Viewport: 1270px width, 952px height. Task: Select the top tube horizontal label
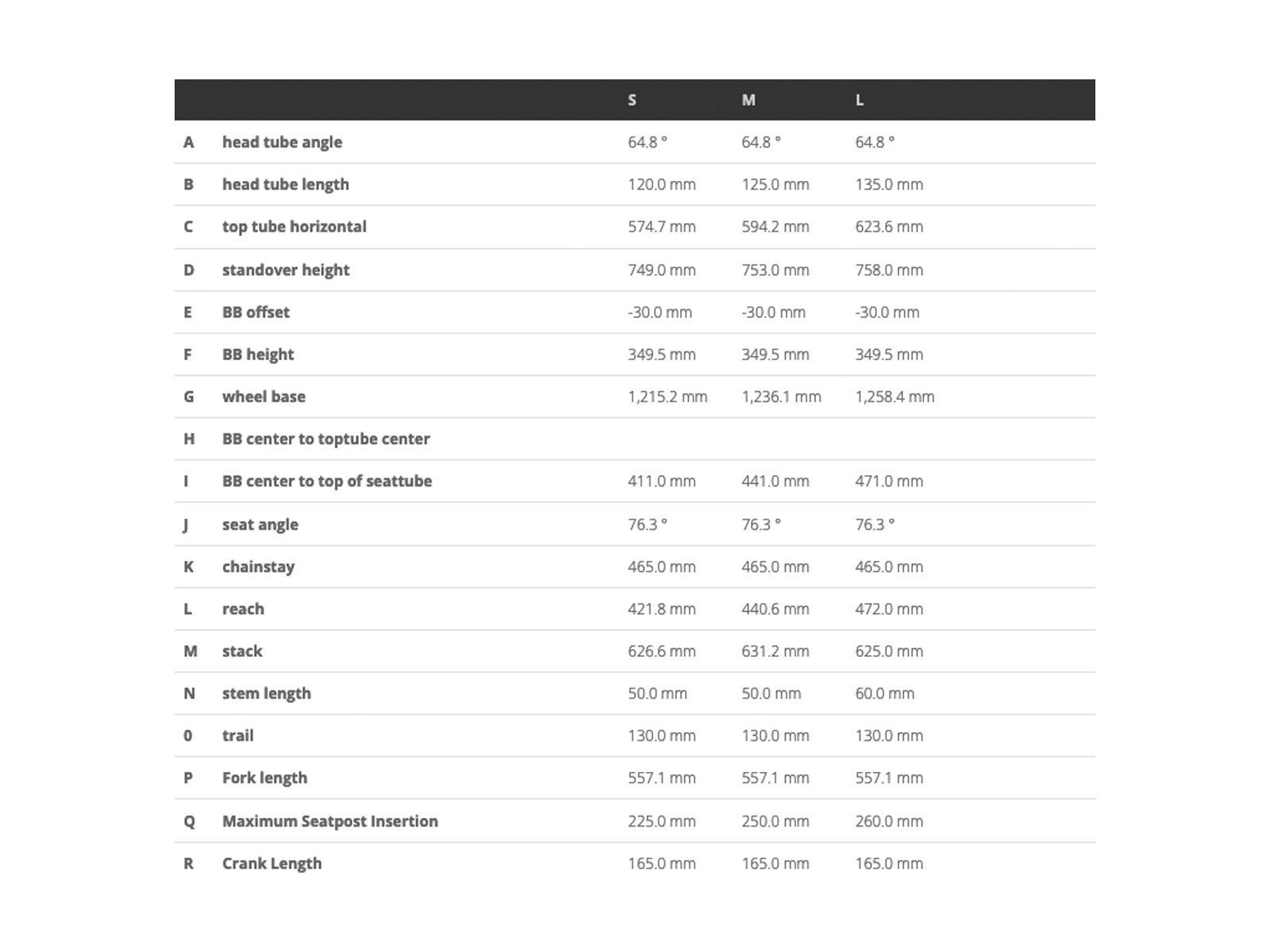(x=294, y=227)
